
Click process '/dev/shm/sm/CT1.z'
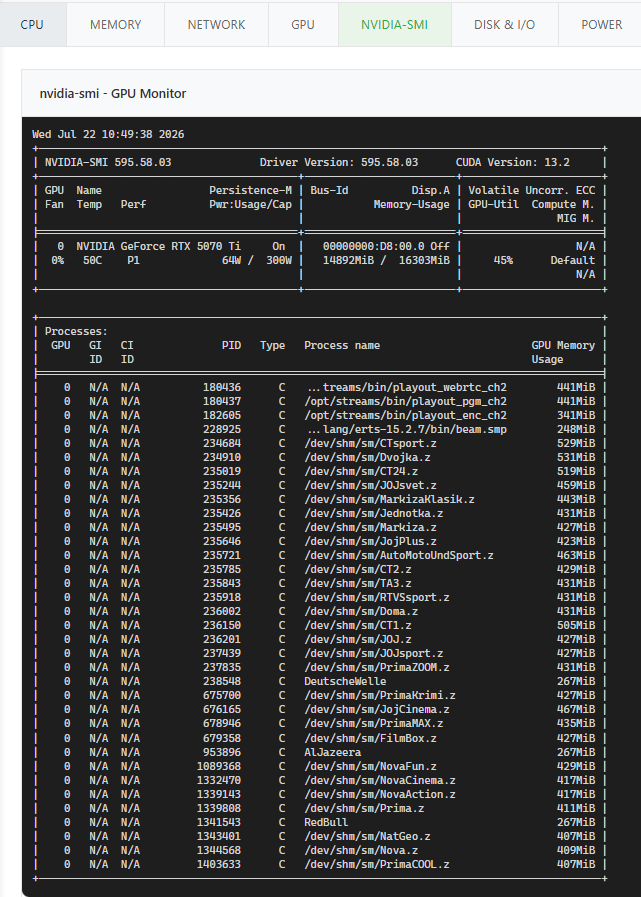pyautogui.click(x=358, y=625)
